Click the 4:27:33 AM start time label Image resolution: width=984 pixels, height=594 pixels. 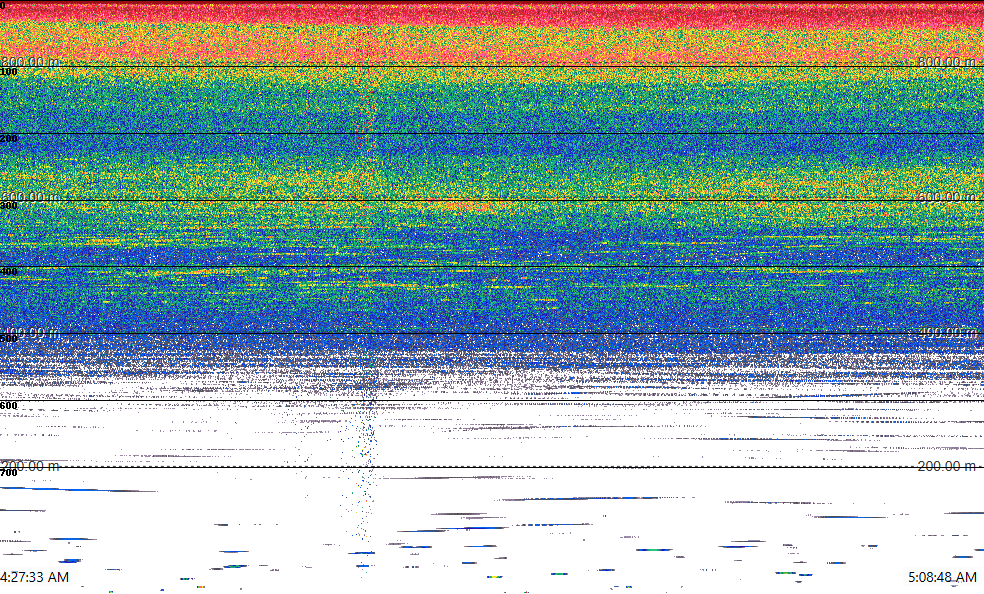(x=35, y=577)
